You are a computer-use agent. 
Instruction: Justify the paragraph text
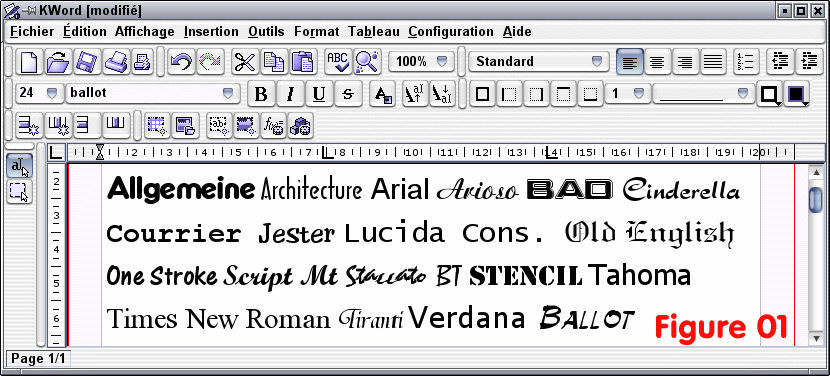(x=714, y=61)
